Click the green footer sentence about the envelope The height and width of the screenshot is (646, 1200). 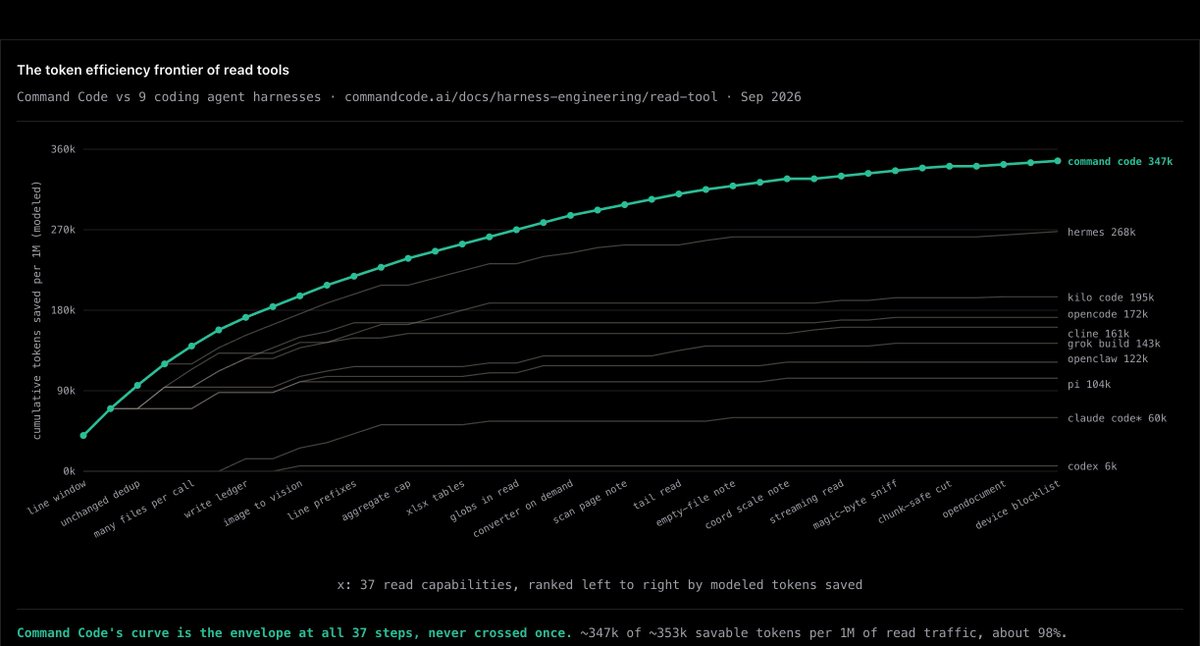(294, 633)
